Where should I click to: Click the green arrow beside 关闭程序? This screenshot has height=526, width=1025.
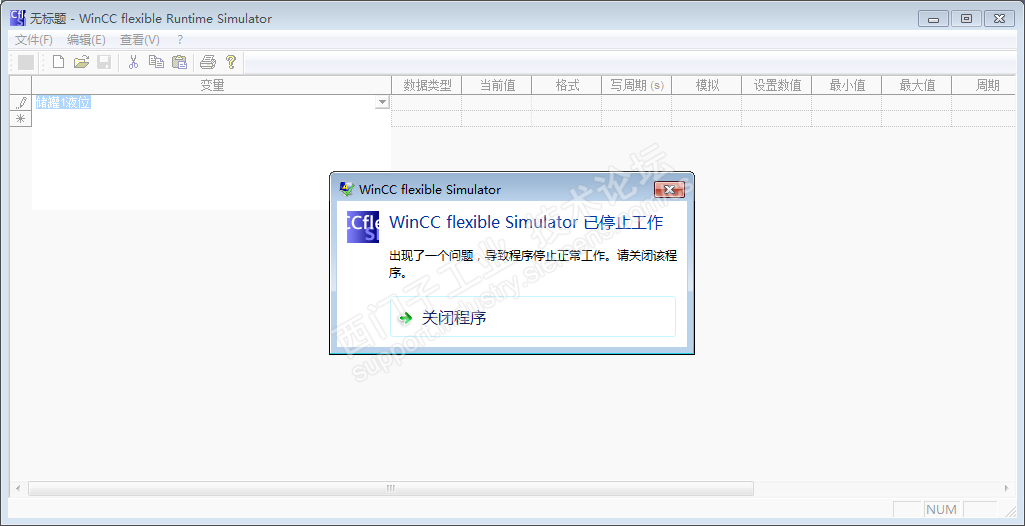[406, 318]
